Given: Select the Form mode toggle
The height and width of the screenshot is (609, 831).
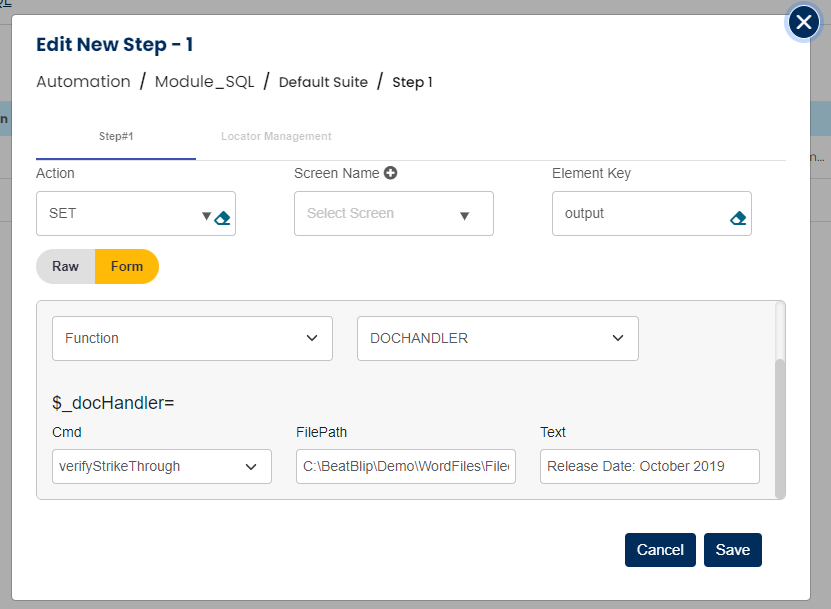Looking at the screenshot, I should tap(127, 267).
